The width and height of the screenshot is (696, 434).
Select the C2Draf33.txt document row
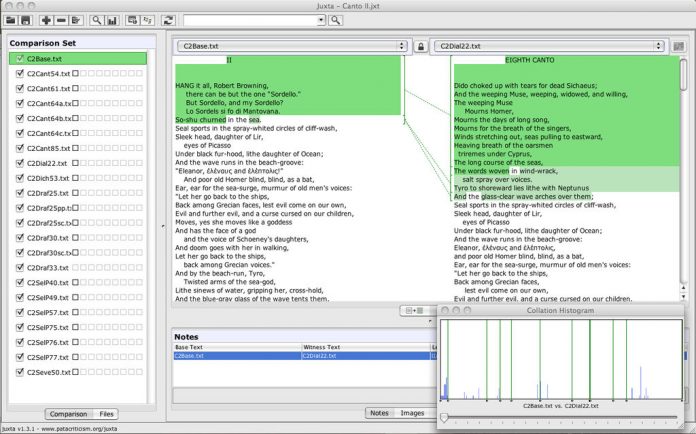click(x=78, y=268)
